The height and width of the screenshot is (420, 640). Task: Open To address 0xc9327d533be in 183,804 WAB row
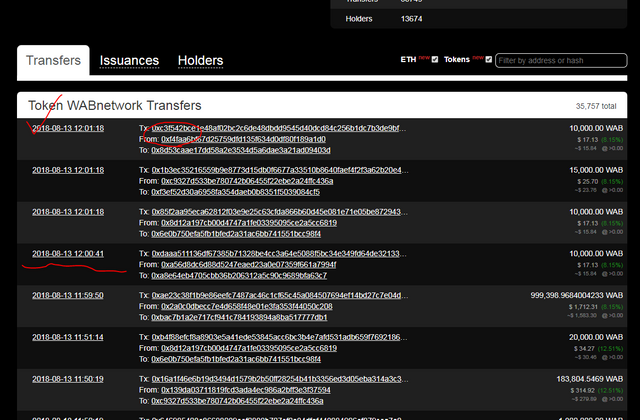coord(237,401)
